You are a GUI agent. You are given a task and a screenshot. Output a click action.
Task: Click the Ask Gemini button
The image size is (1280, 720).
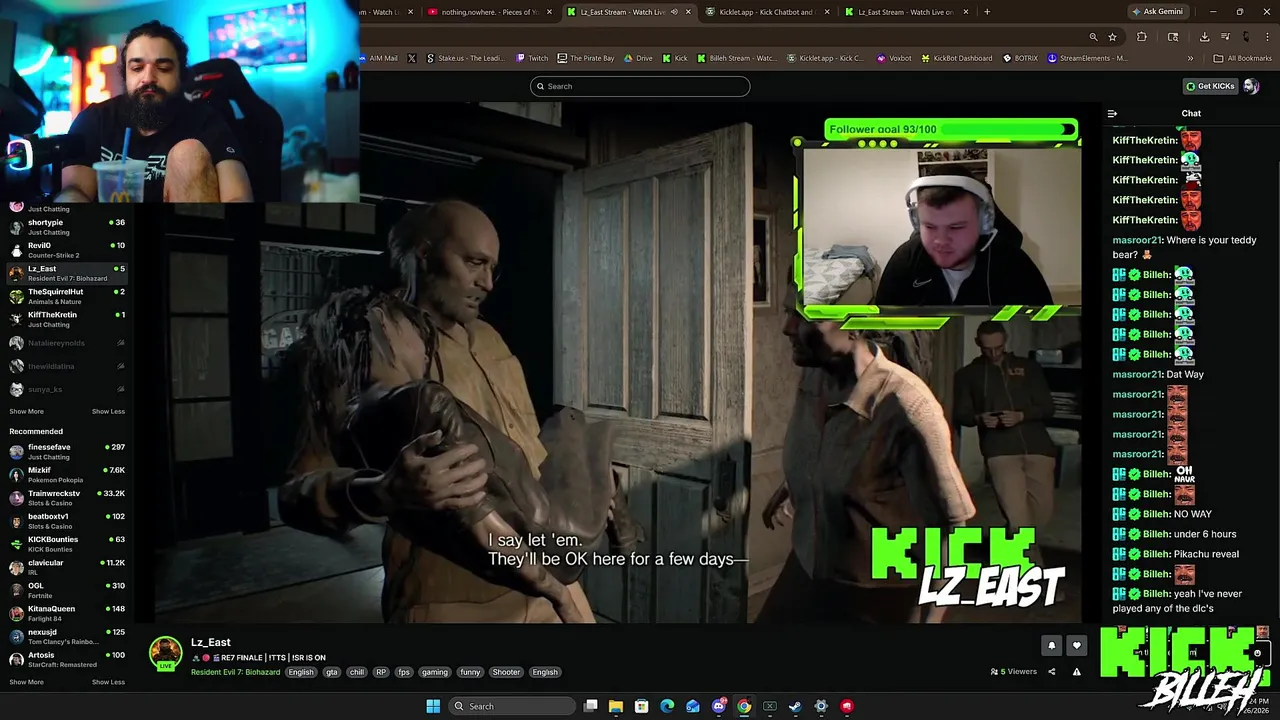[1157, 12]
